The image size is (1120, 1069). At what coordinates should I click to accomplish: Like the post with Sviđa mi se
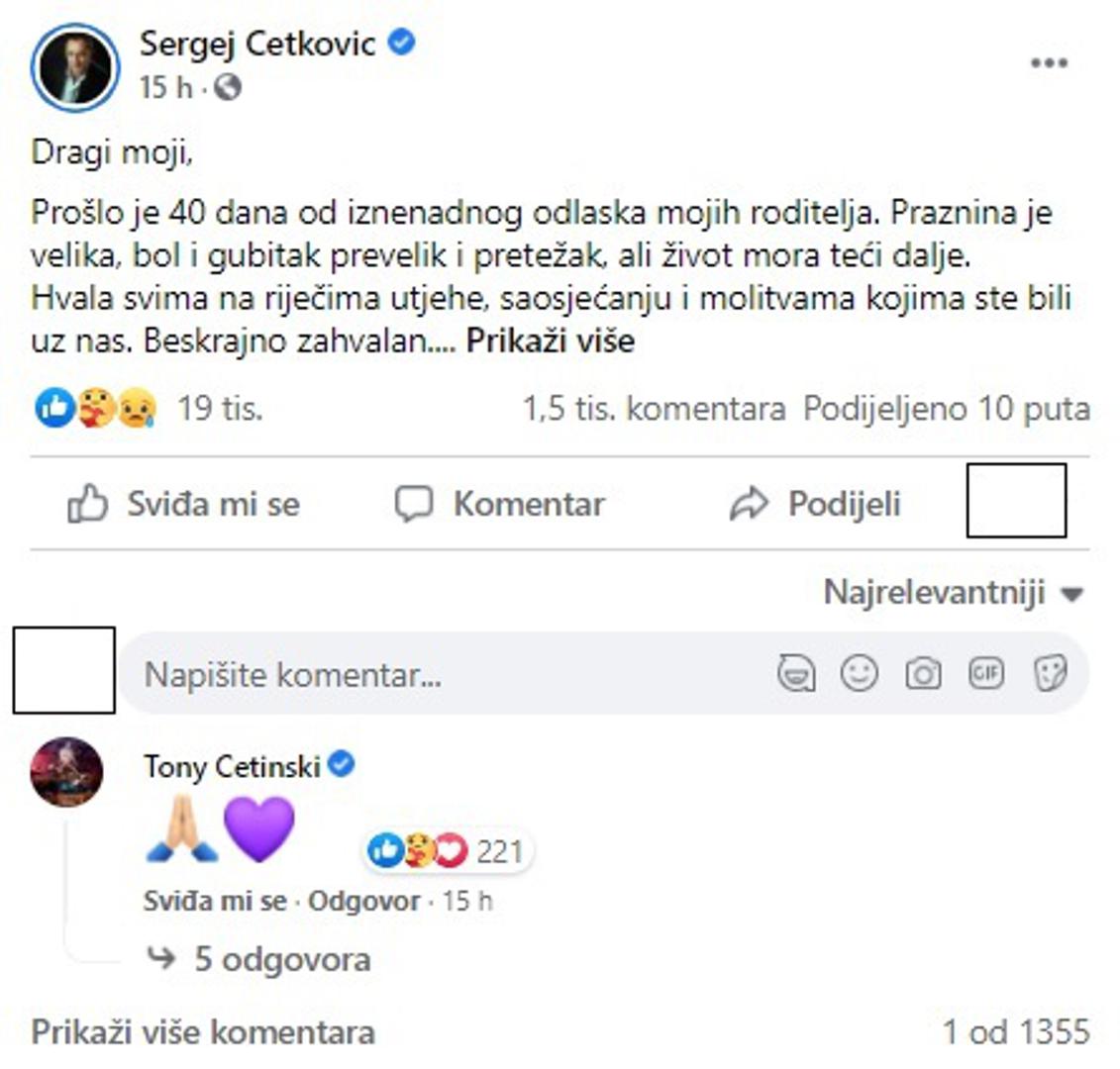184,504
